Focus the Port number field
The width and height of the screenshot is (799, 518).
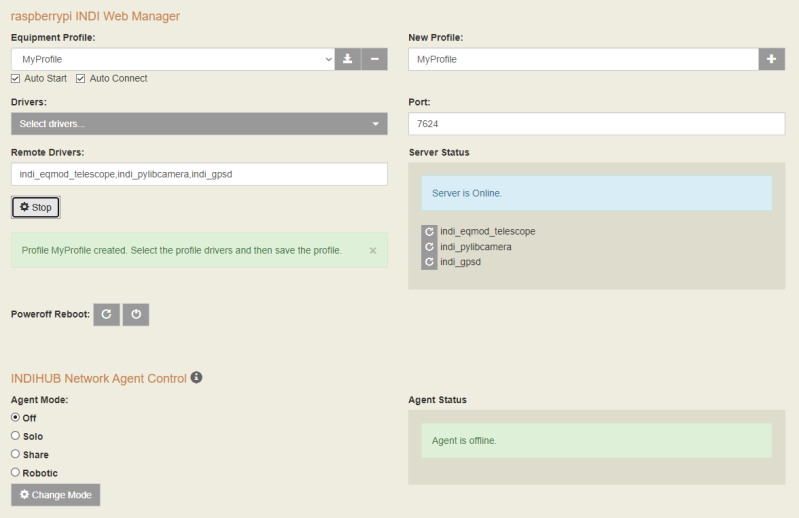tap(596, 124)
